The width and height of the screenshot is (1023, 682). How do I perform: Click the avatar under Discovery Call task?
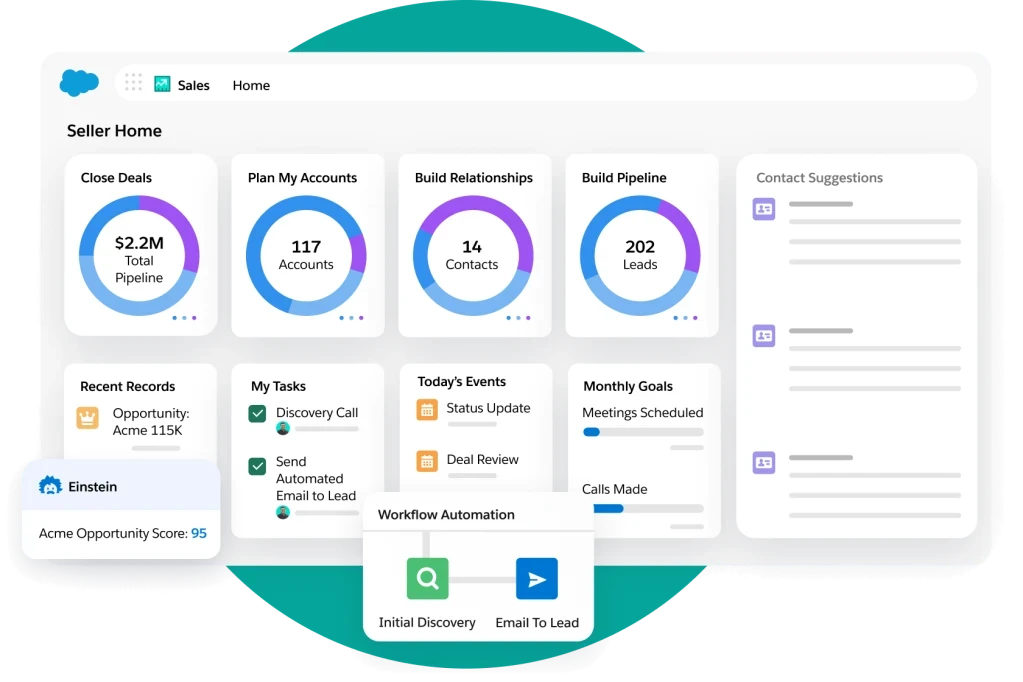tap(284, 428)
